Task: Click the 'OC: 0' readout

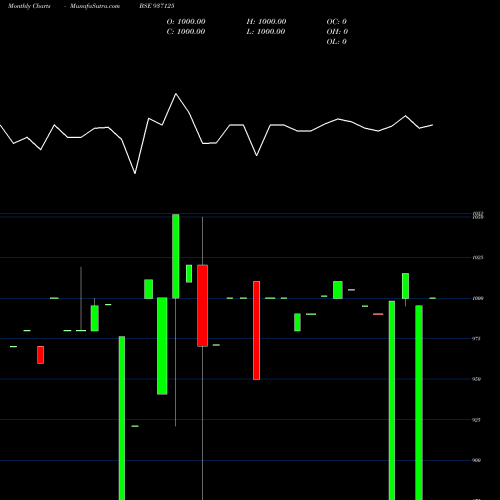Action: tap(337, 22)
